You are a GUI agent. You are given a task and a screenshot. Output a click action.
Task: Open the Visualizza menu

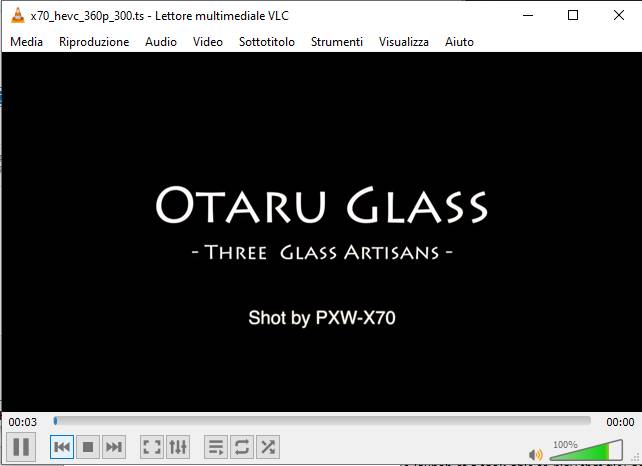tap(404, 42)
